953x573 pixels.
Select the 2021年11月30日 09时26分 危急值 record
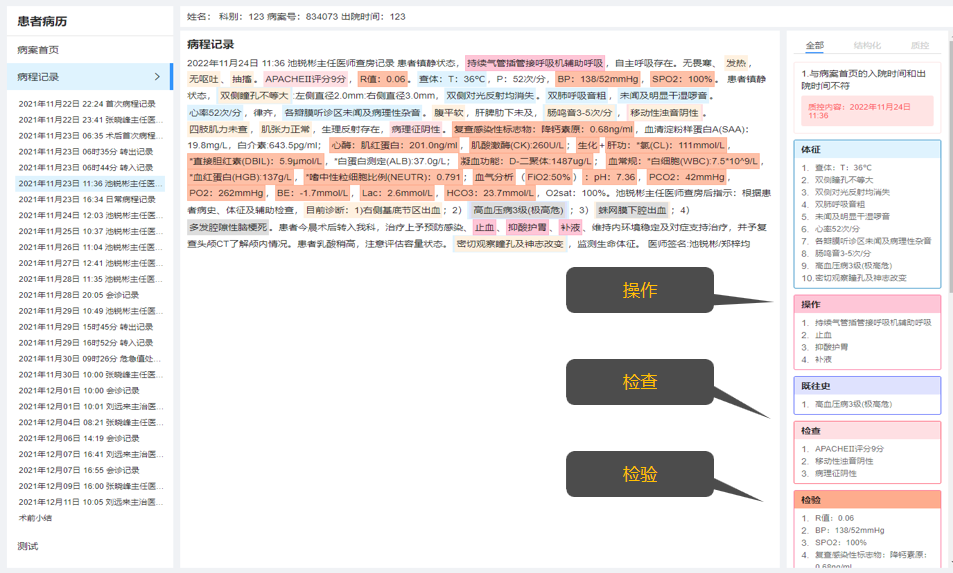[x=87, y=359]
